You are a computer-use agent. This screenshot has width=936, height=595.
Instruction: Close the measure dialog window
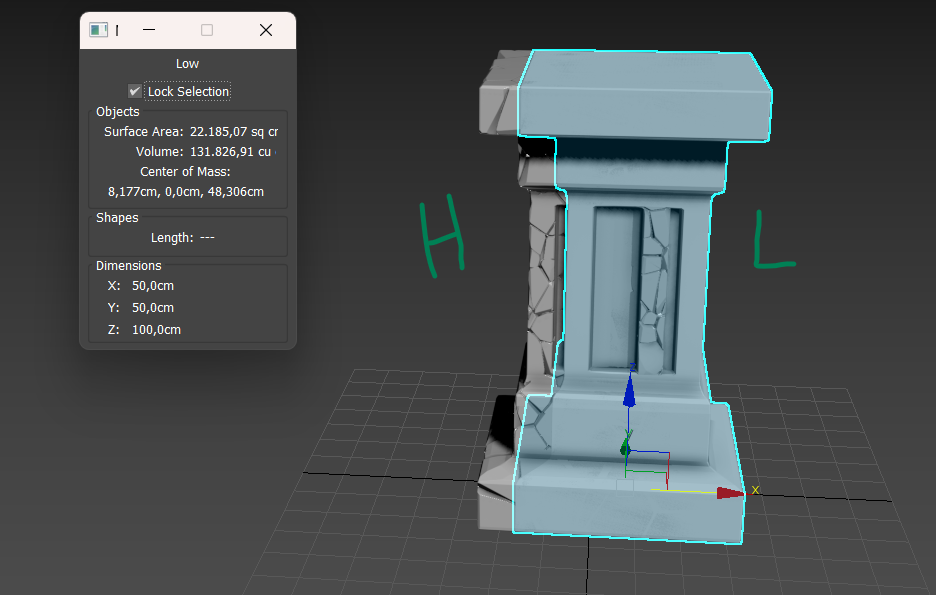(266, 30)
